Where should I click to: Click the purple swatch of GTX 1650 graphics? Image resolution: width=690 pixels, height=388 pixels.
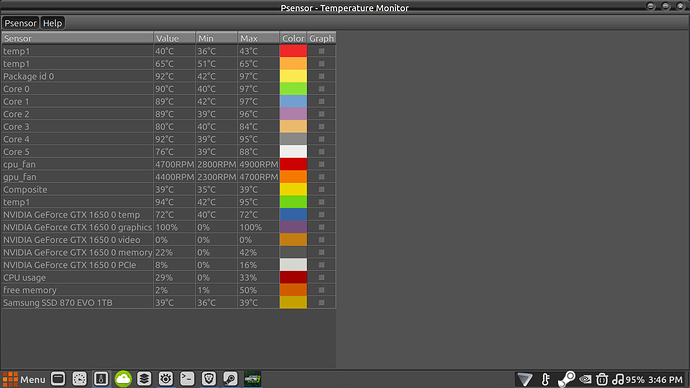293,227
